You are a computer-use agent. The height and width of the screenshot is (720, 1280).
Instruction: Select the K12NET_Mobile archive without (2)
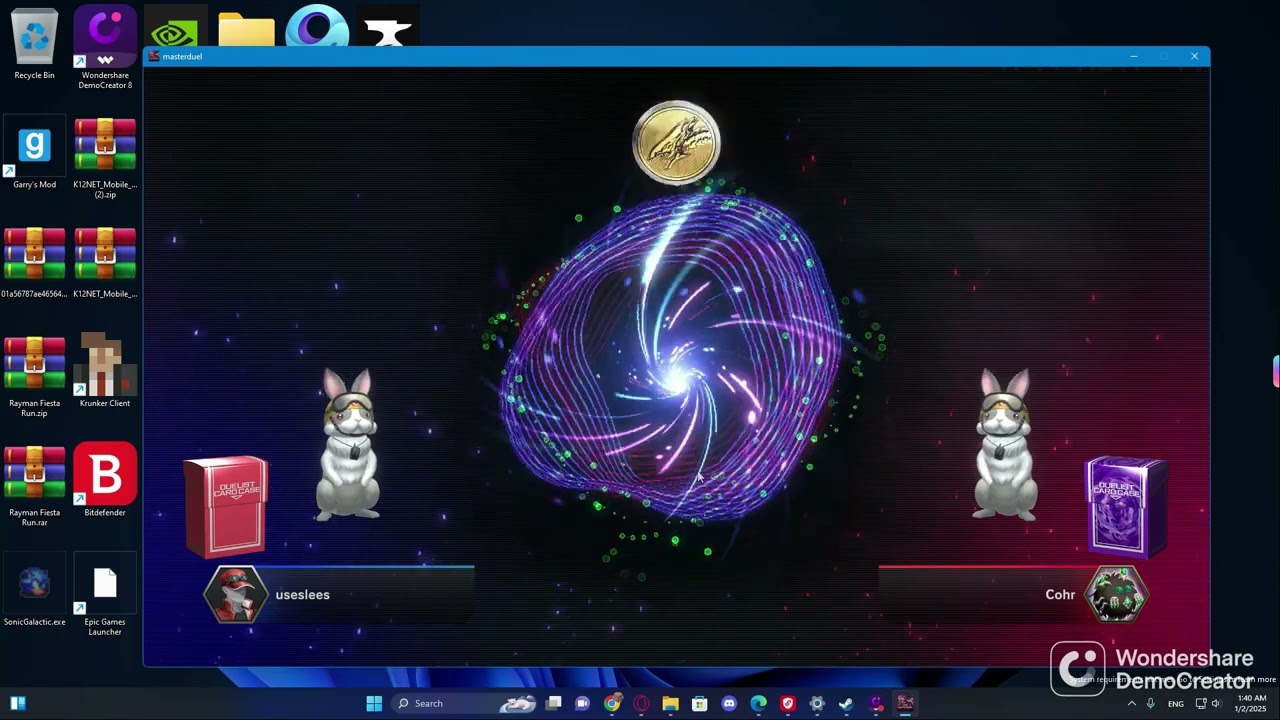click(x=105, y=263)
